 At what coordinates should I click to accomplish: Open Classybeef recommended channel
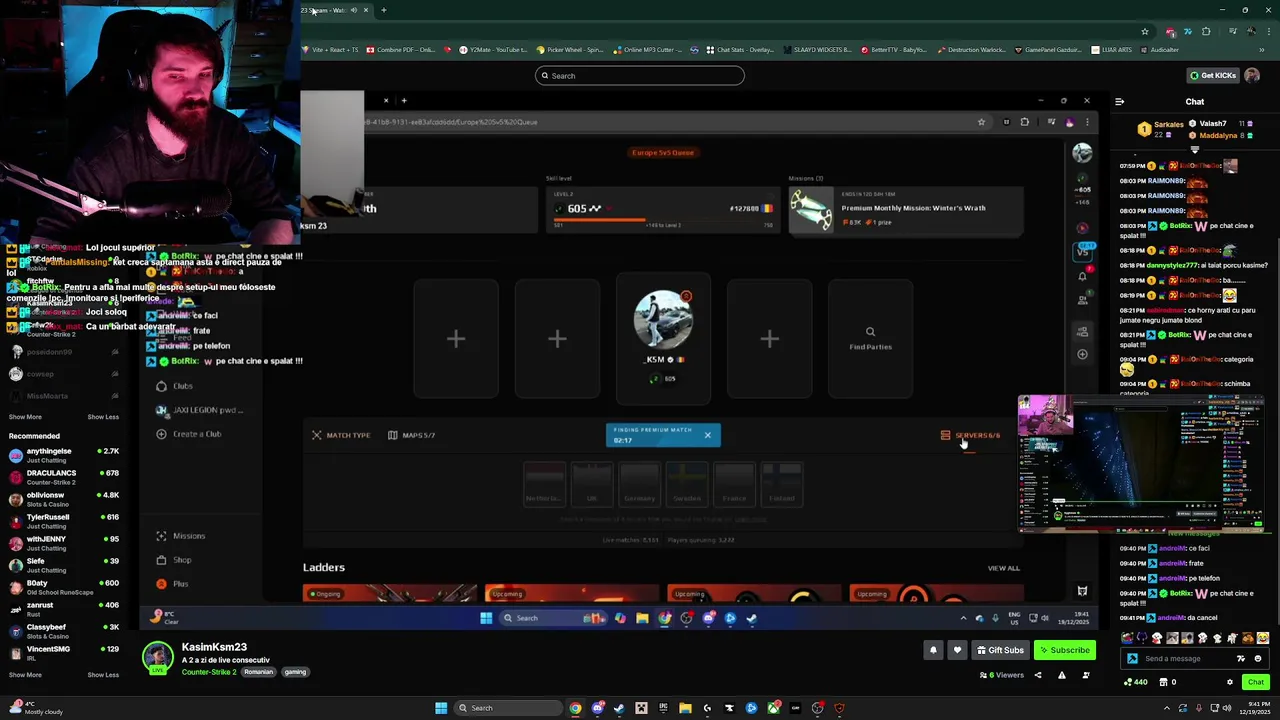(63, 631)
